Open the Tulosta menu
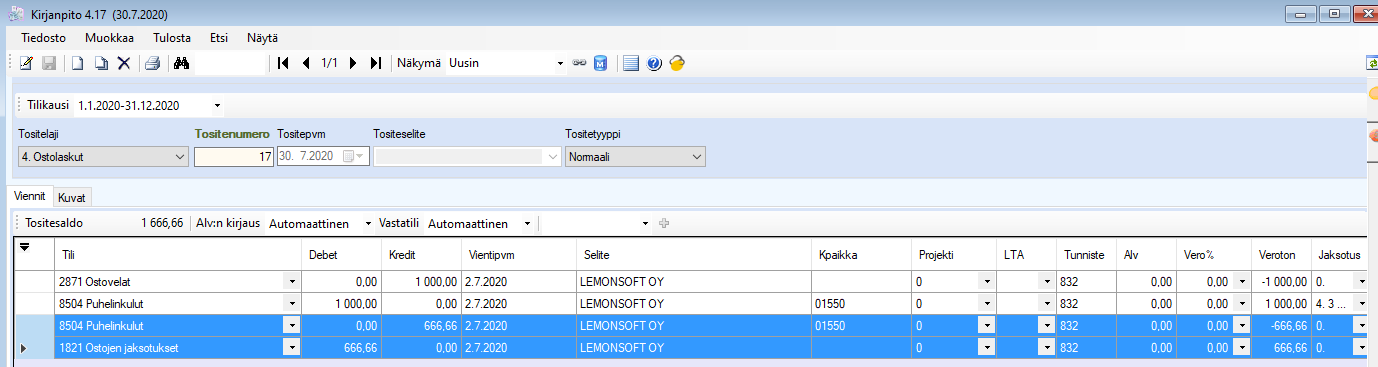The image size is (1378, 367). click(x=172, y=38)
